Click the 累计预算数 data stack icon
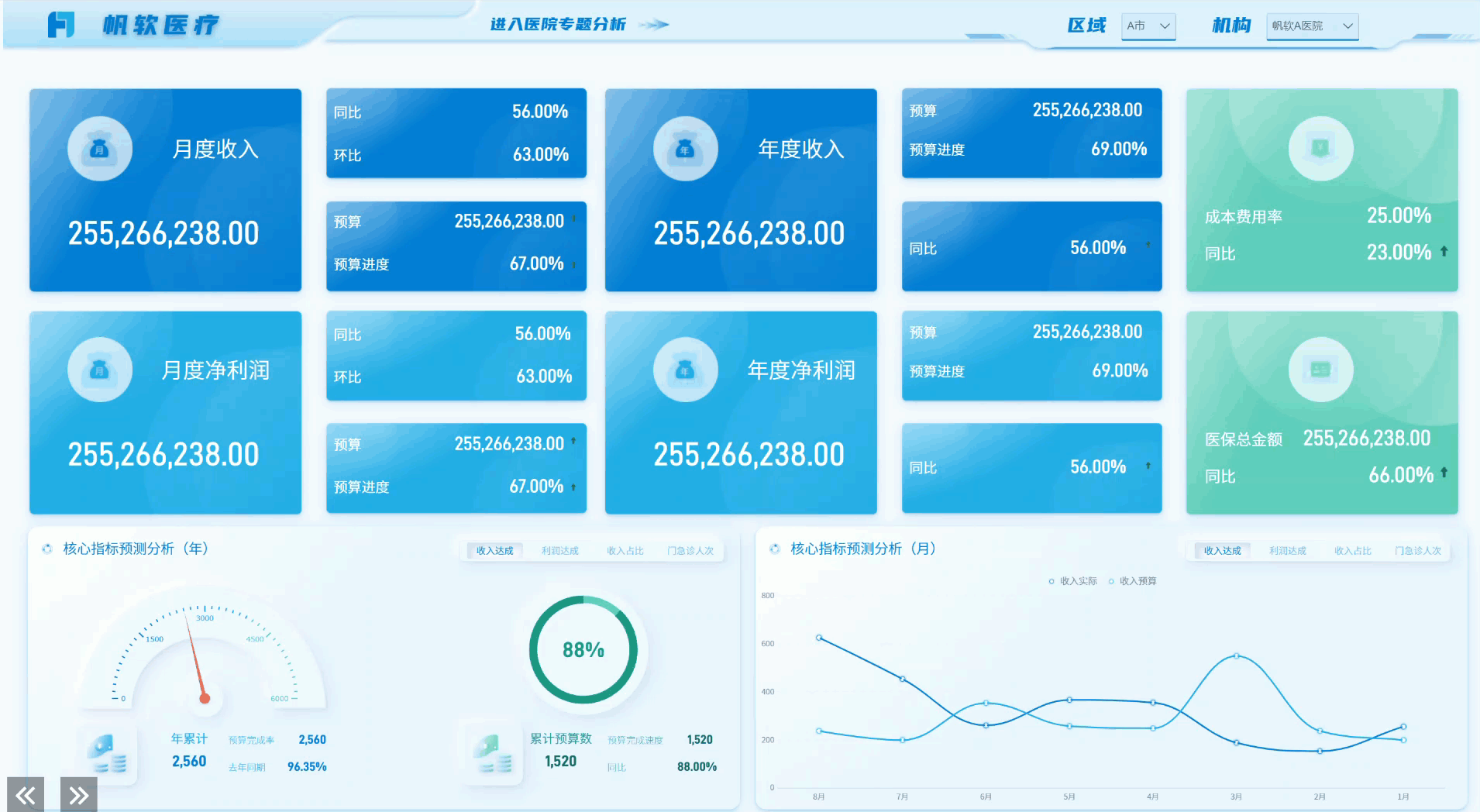This screenshot has height=812, width=1480. click(x=494, y=753)
